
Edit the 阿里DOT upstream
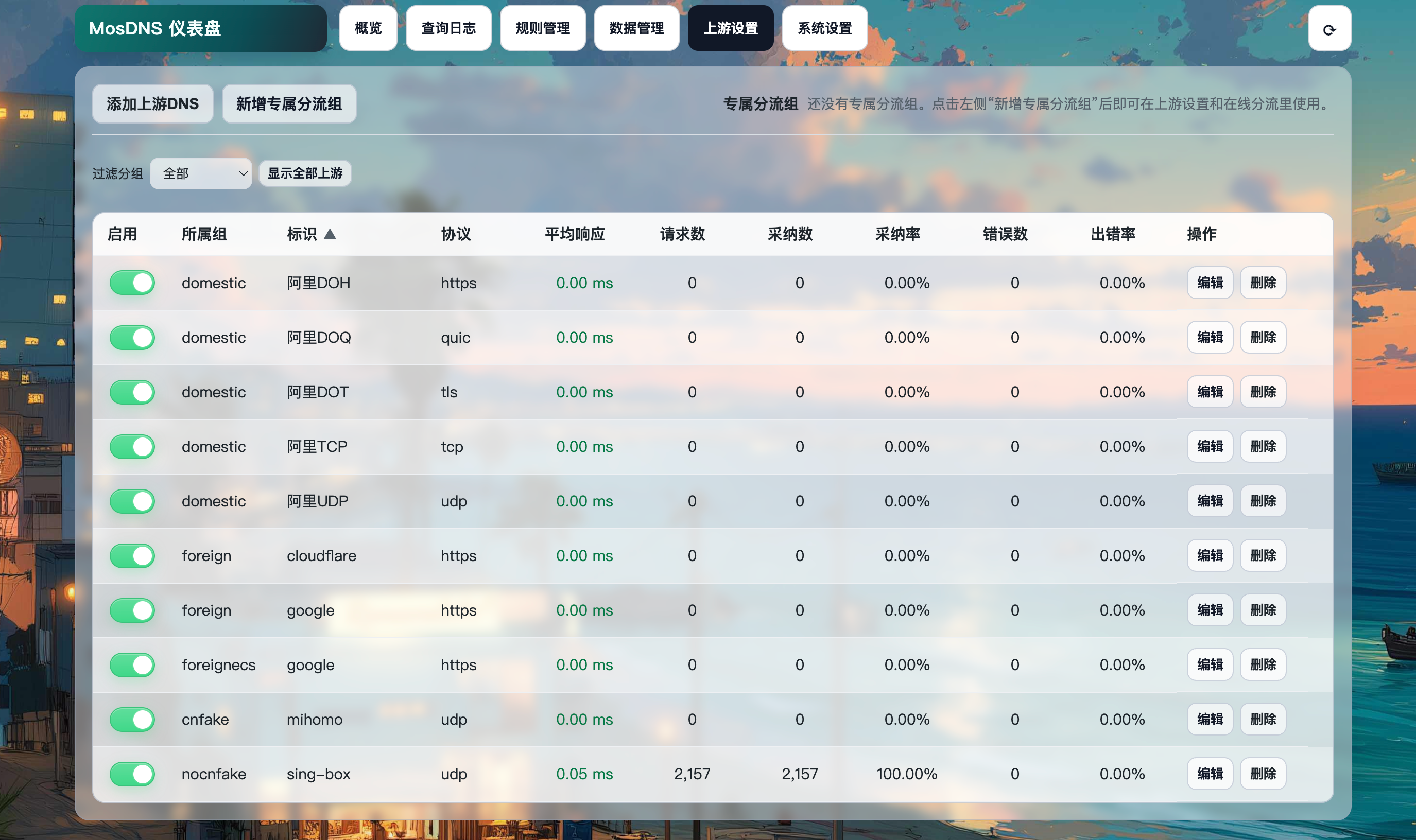pyautogui.click(x=1210, y=392)
